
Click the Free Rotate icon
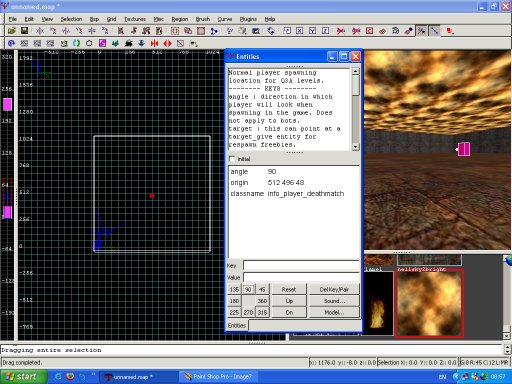pyautogui.click(x=271, y=31)
